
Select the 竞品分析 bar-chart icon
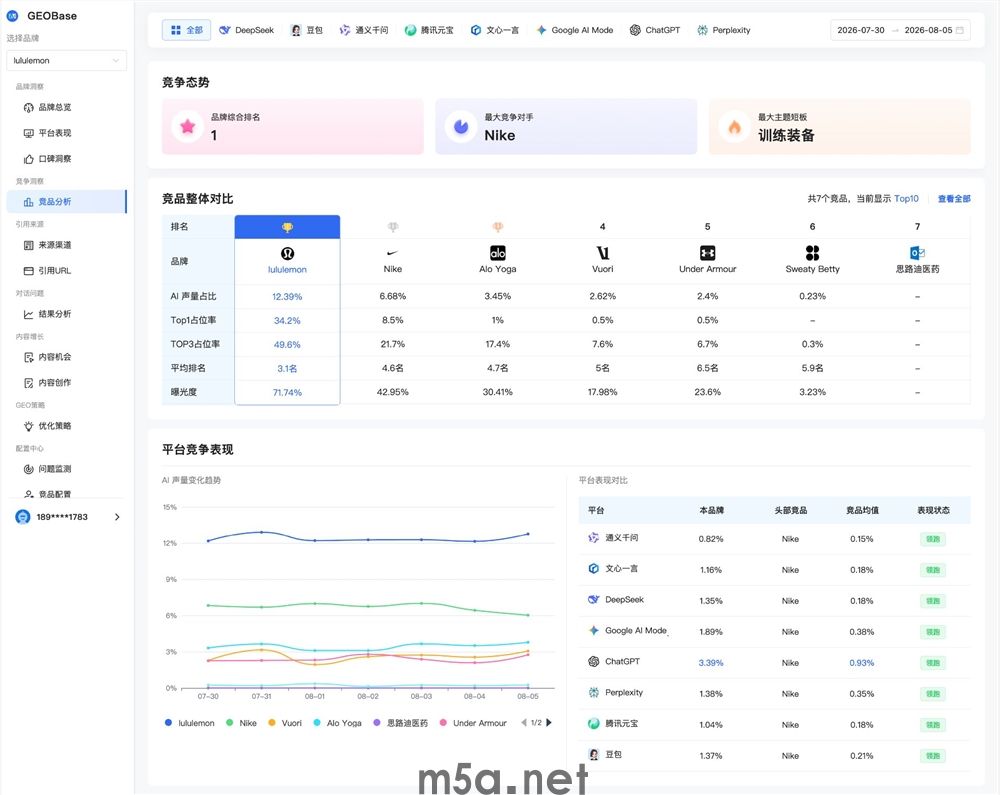pos(29,202)
